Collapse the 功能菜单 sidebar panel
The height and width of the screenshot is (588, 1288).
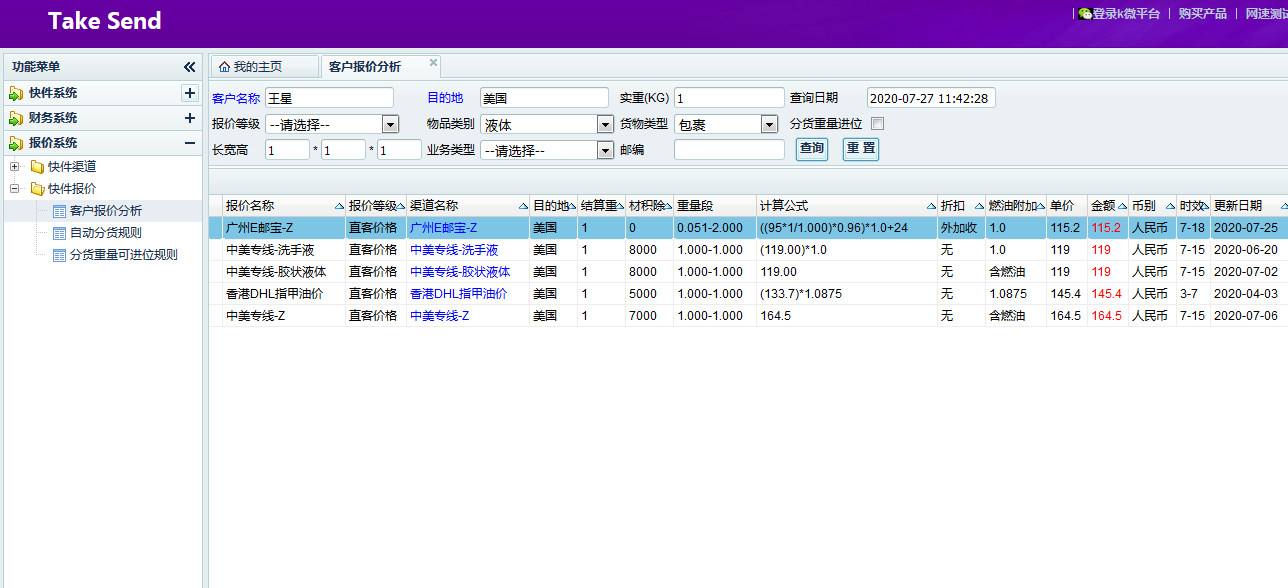point(190,67)
